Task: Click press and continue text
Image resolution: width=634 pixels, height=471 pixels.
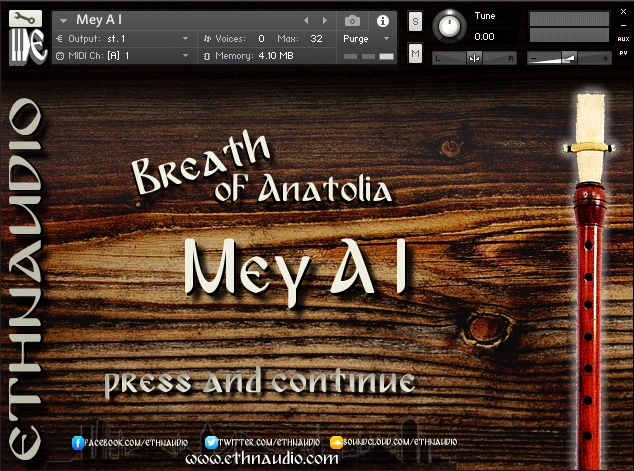Action: pos(260,382)
